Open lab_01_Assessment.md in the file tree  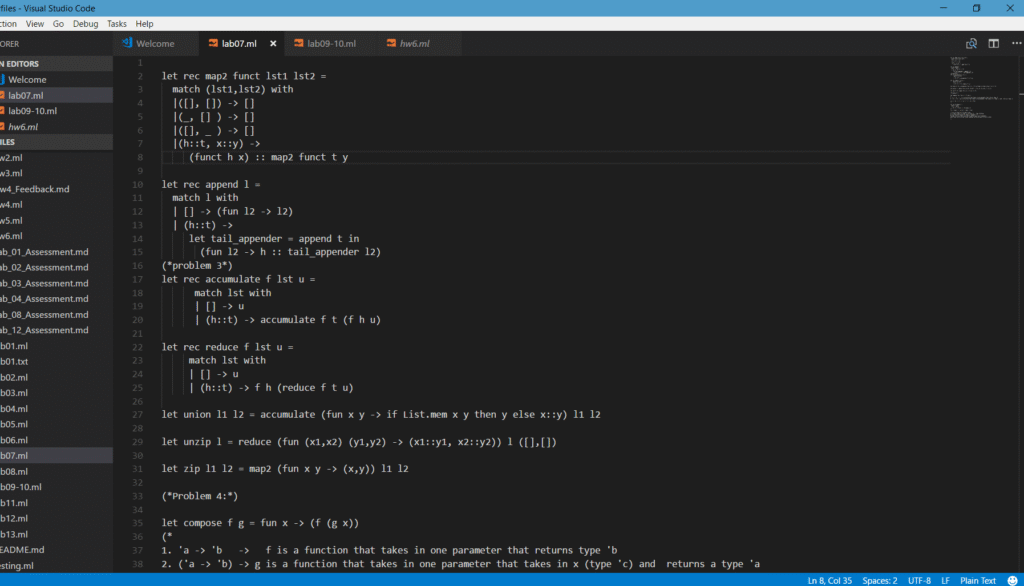[x=56, y=252]
